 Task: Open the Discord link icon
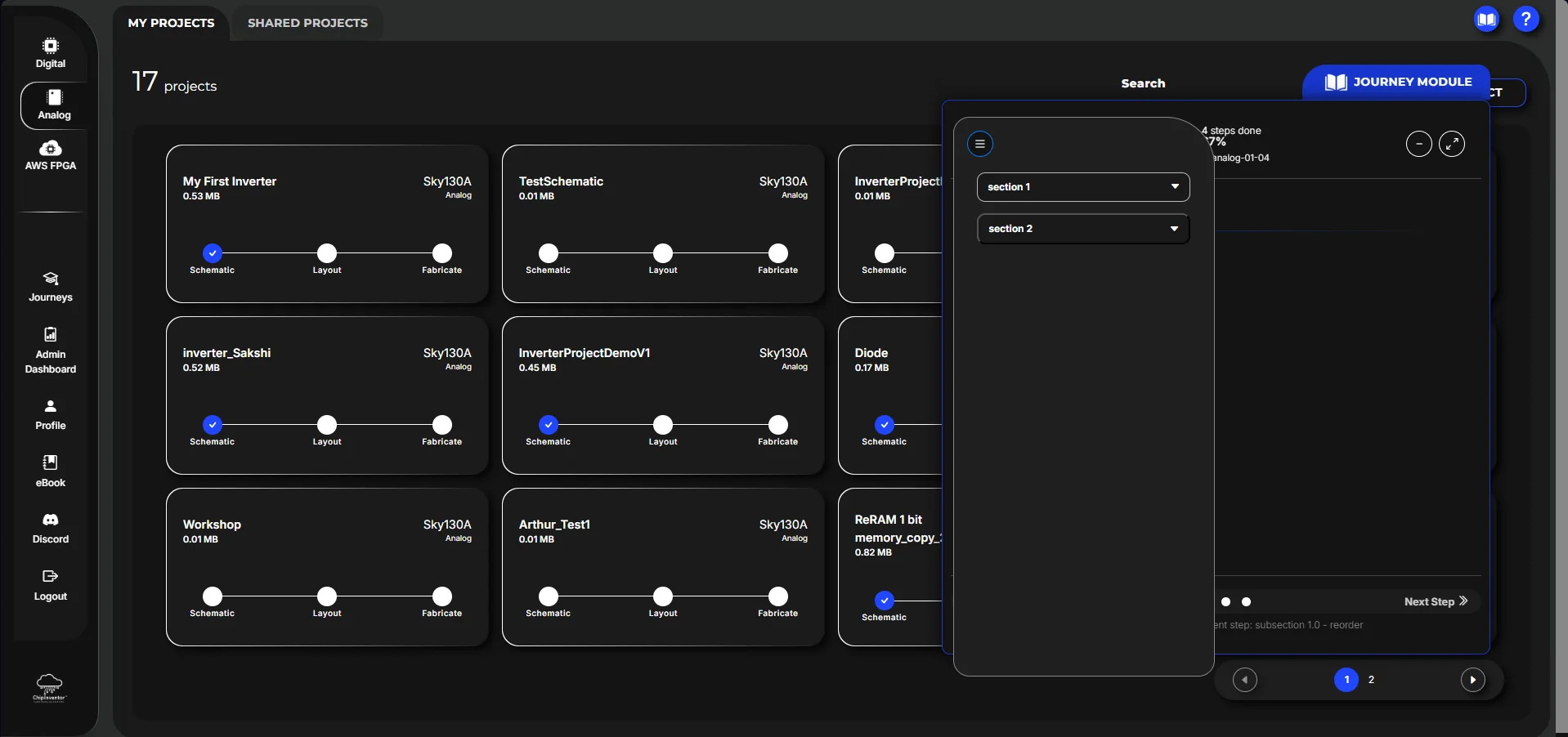click(x=51, y=520)
